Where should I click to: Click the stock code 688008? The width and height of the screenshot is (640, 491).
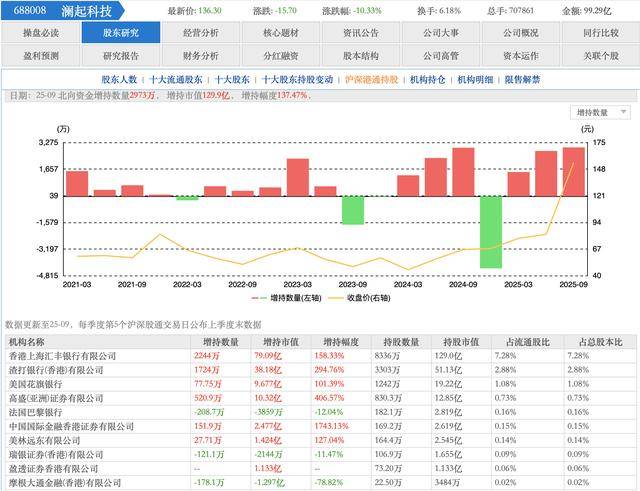click(x=30, y=11)
